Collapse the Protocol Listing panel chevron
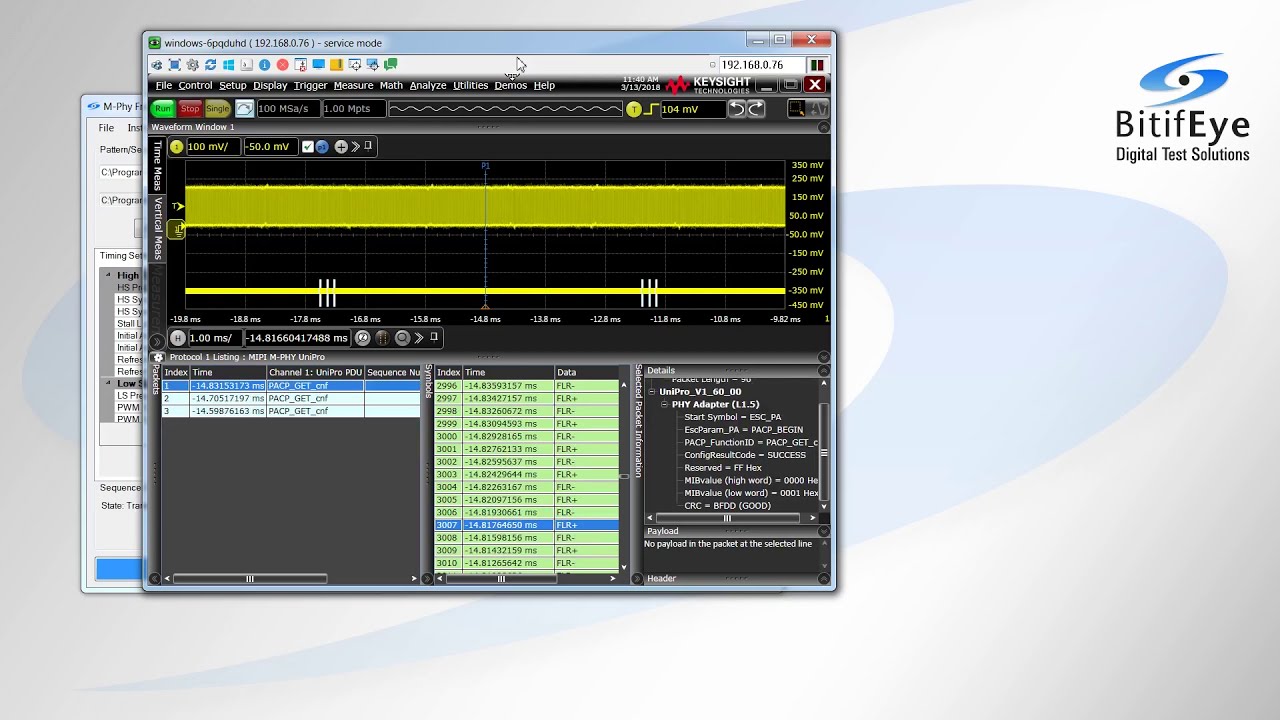The height and width of the screenshot is (720, 1280). (824, 357)
